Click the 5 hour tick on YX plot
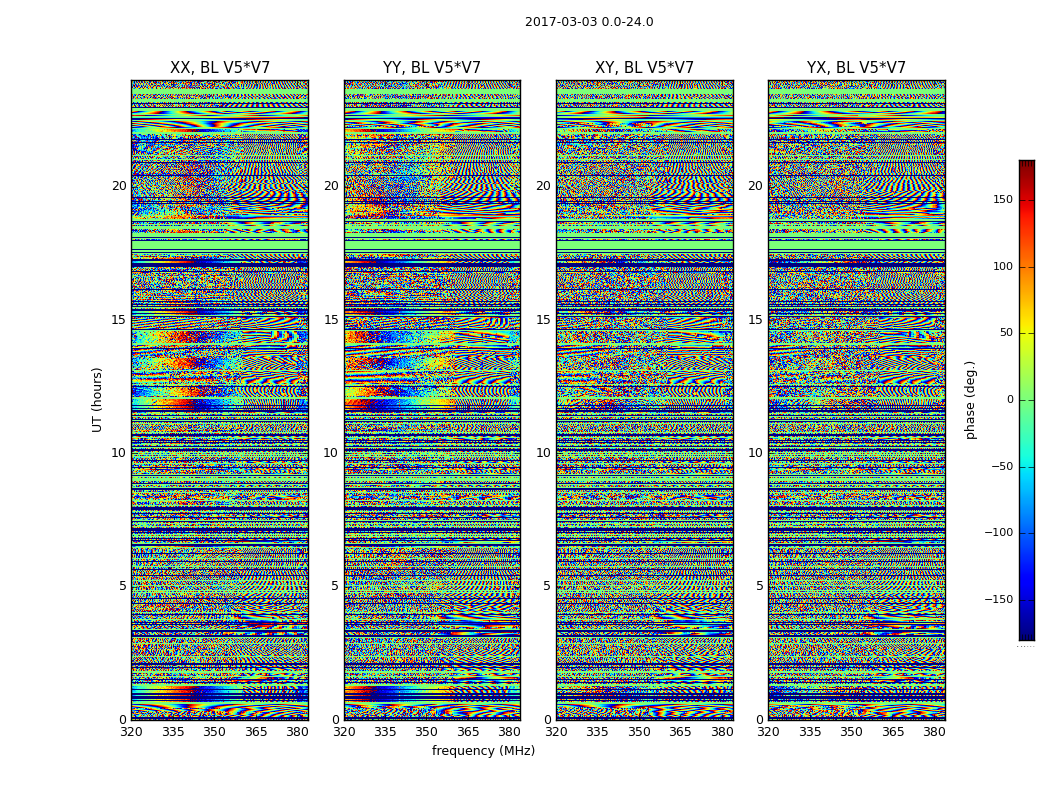This screenshot has height=800, width=1050. (759, 586)
